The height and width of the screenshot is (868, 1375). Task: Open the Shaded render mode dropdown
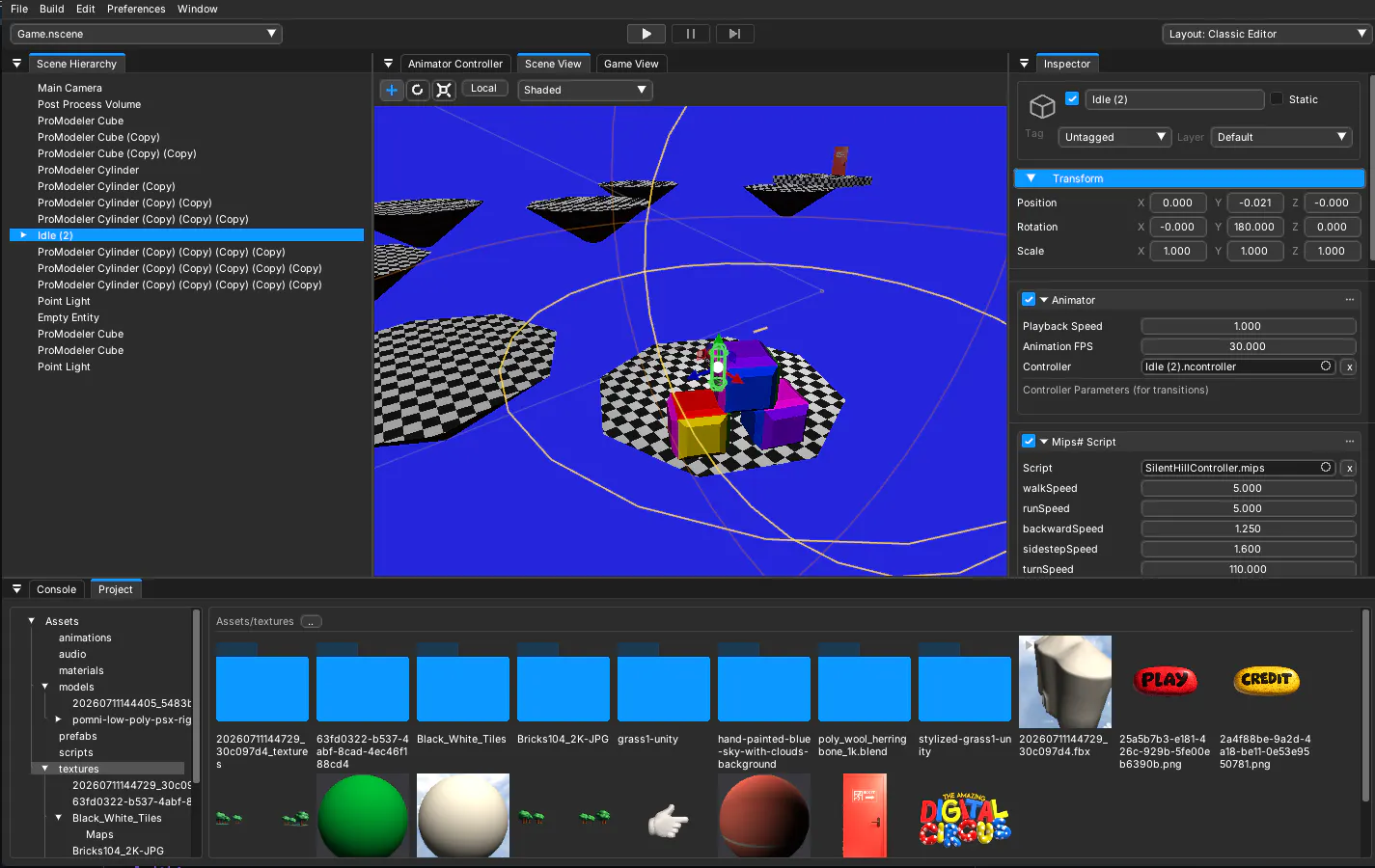(x=585, y=90)
